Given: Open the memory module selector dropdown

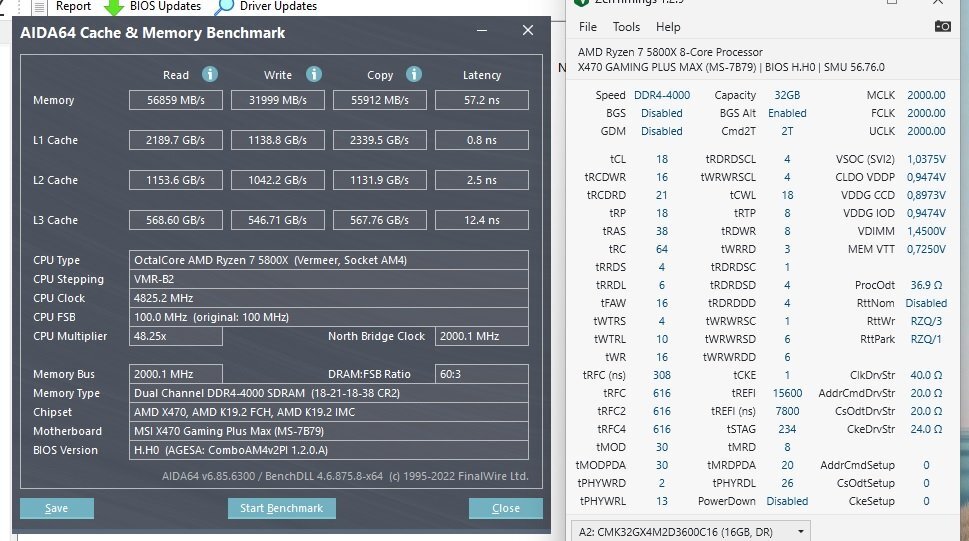Looking at the screenshot, I should 691,532.
